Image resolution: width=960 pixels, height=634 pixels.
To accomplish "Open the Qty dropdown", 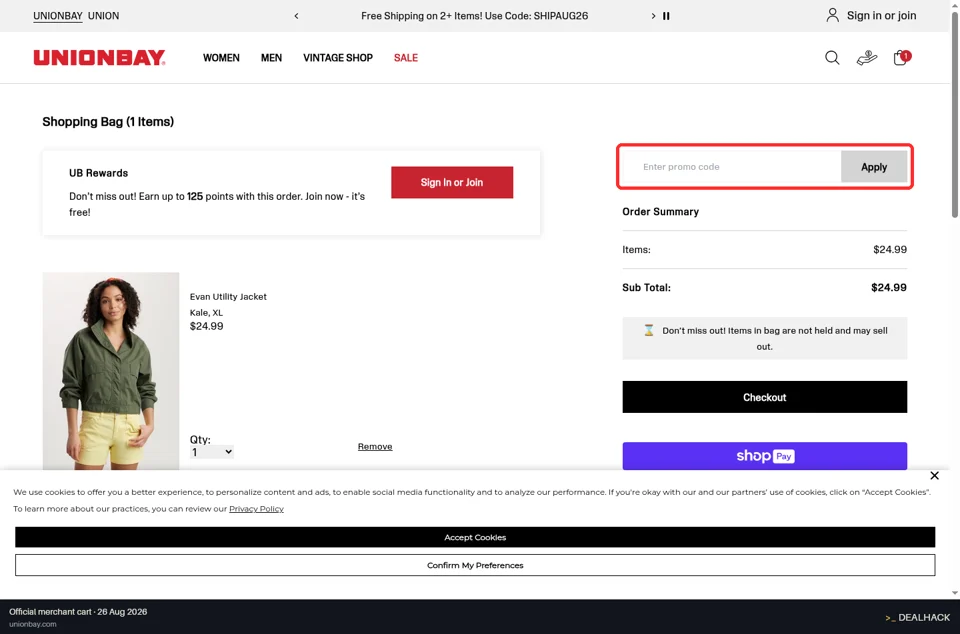I will click(211, 452).
